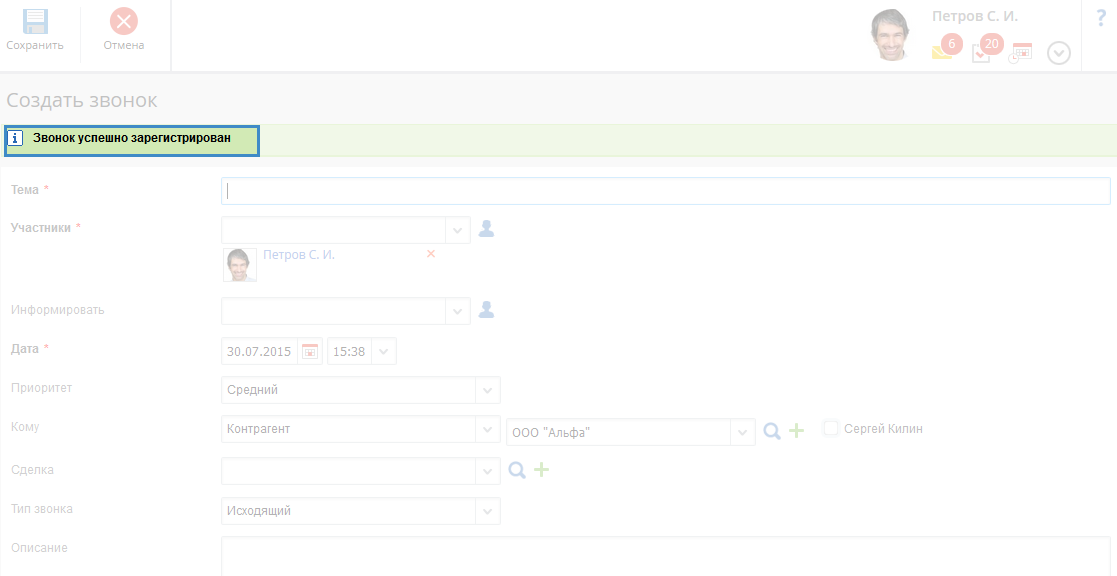This screenshot has width=1117, height=576.
Task: Expand the ООО "Альфа" counterparty dropdown
Action: click(742, 432)
